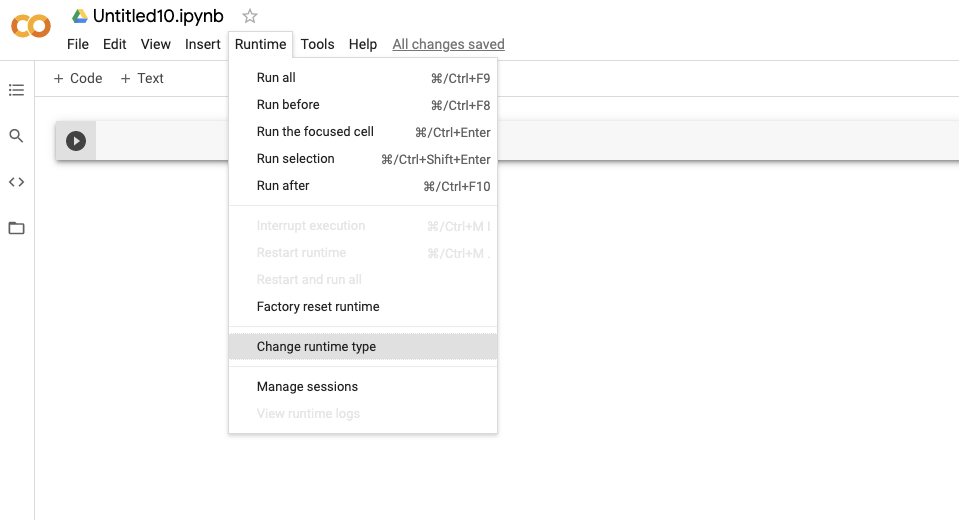Add a new Text cell
959x520 pixels.
[142, 78]
